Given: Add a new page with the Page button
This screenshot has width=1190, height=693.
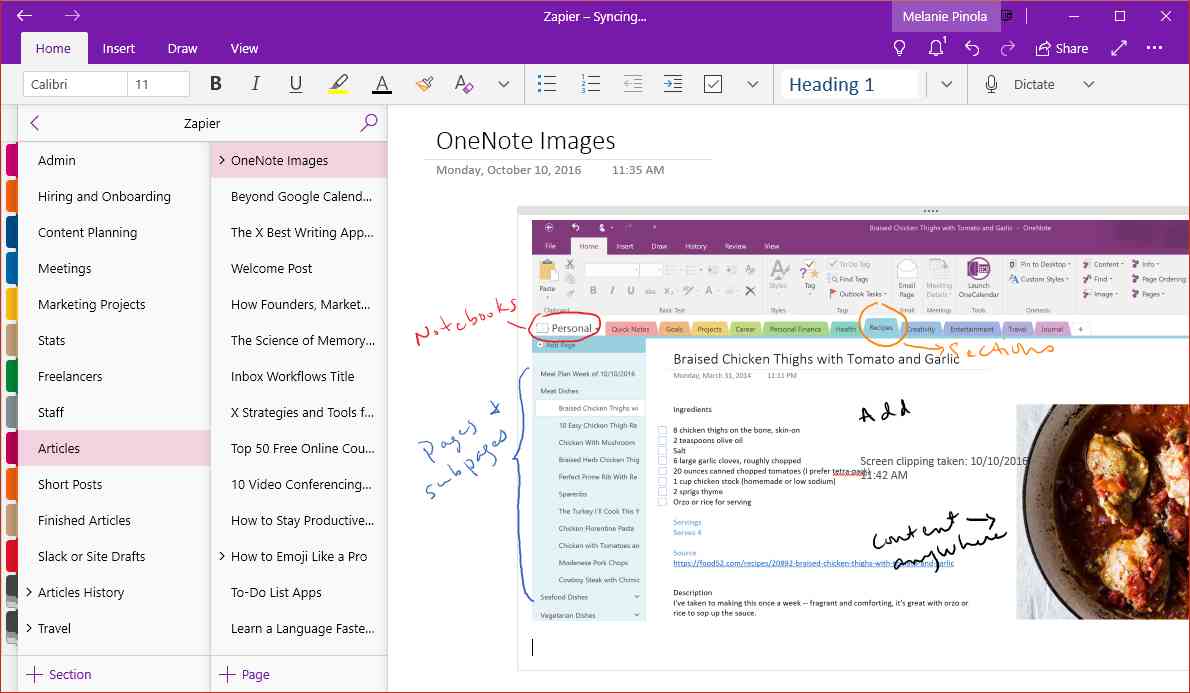Looking at the screenshot, I should coord(244,674).
